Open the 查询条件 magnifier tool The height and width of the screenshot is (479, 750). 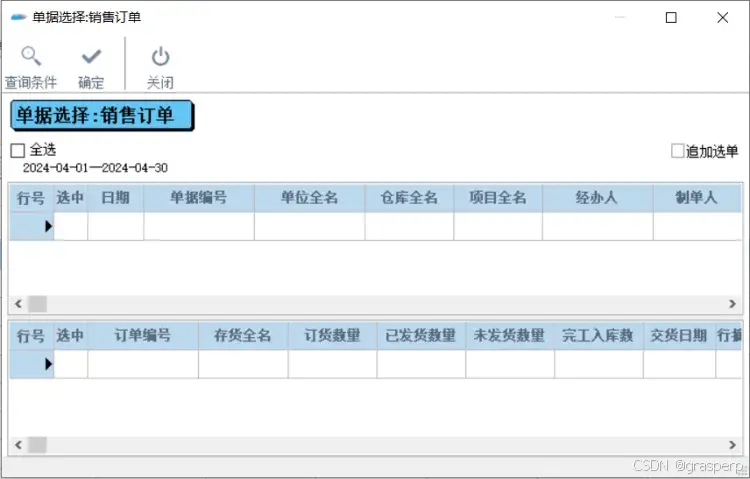click(x=31, y=67)
